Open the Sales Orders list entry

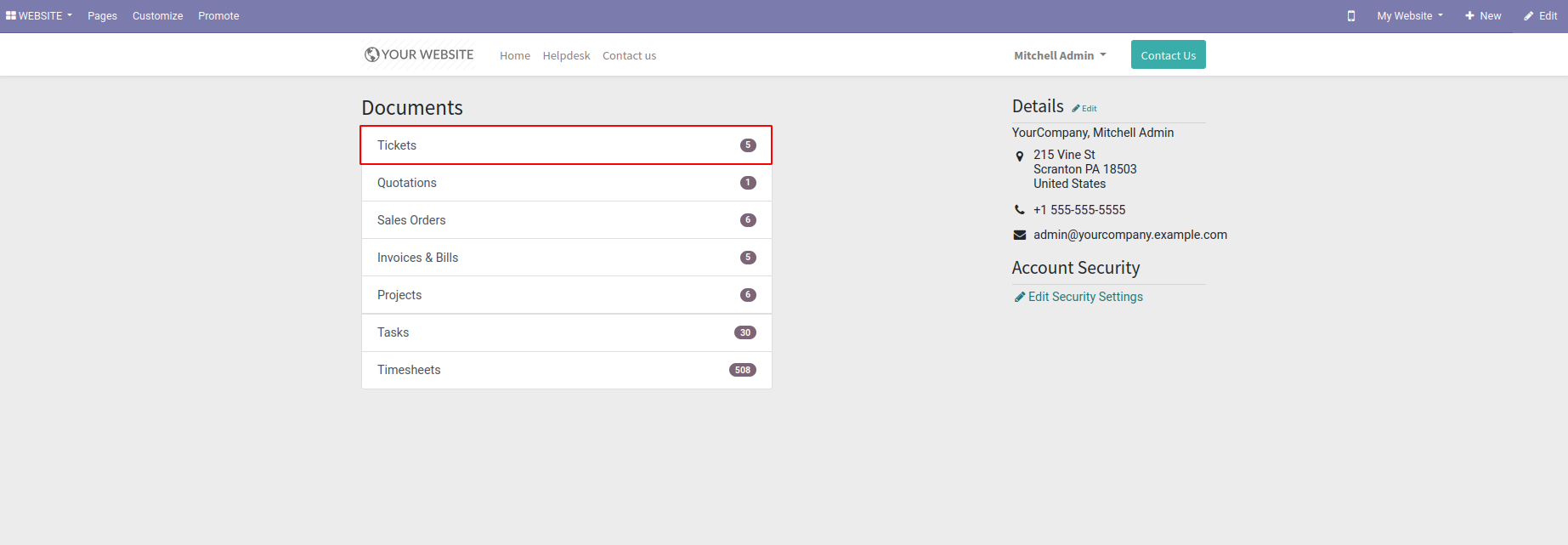(566, 220)
